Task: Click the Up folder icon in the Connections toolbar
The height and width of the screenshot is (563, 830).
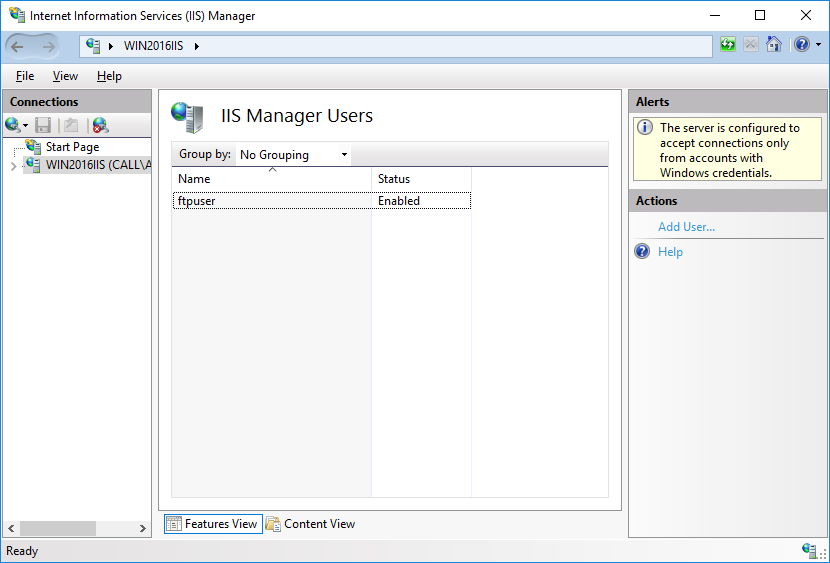Action: click(71, 125)
